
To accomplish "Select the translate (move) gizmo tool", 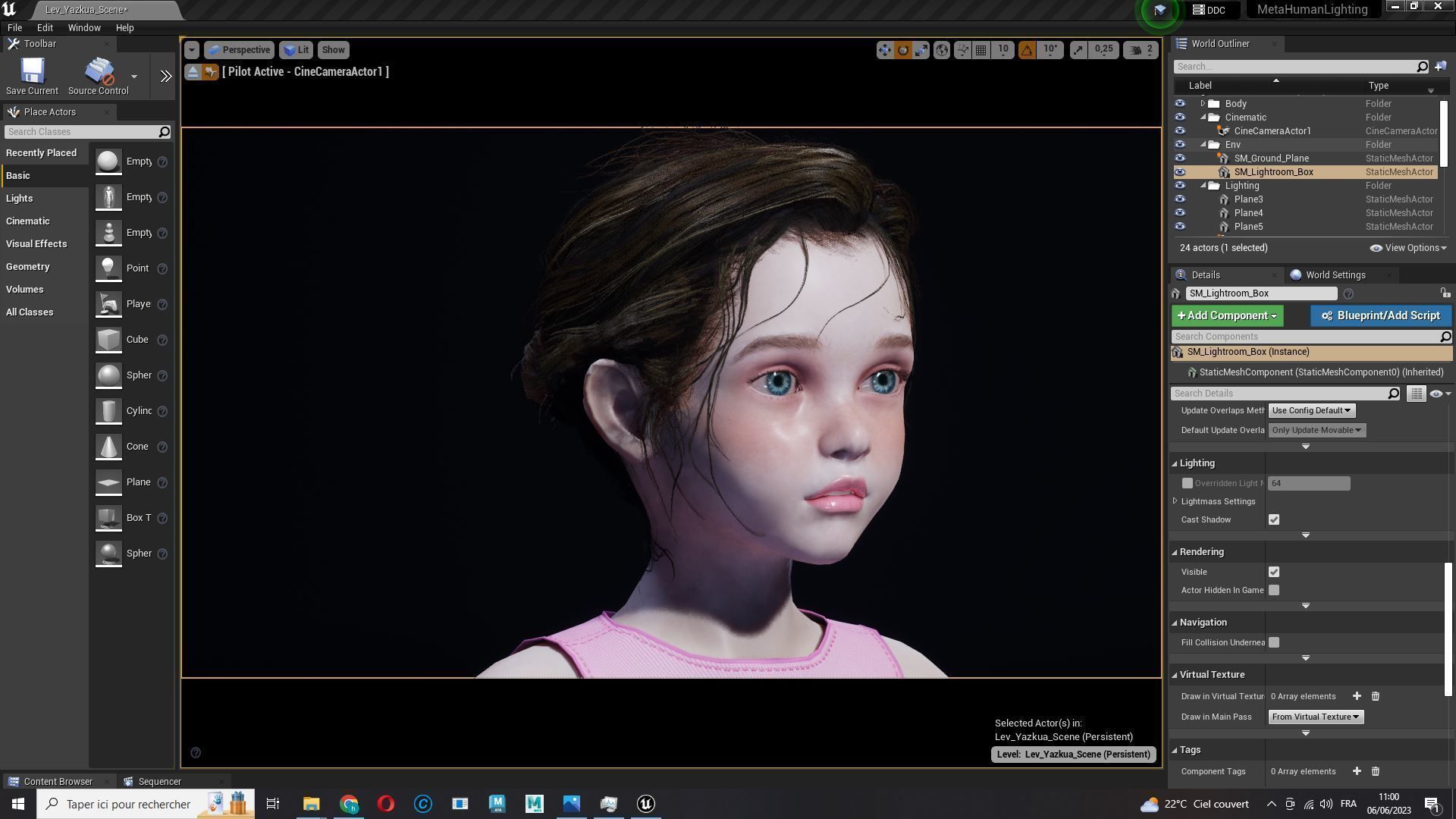I will coord(884,50).
